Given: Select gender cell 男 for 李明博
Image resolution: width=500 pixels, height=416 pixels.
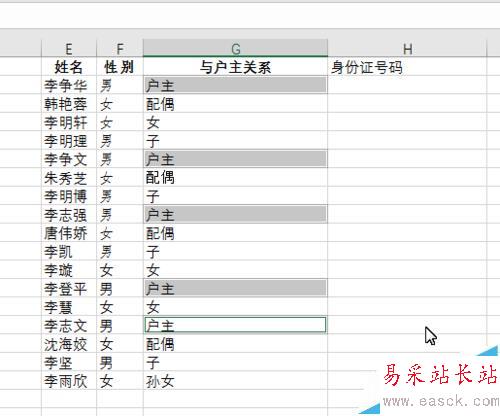Looking at the screenshot, I should [120, 196].
